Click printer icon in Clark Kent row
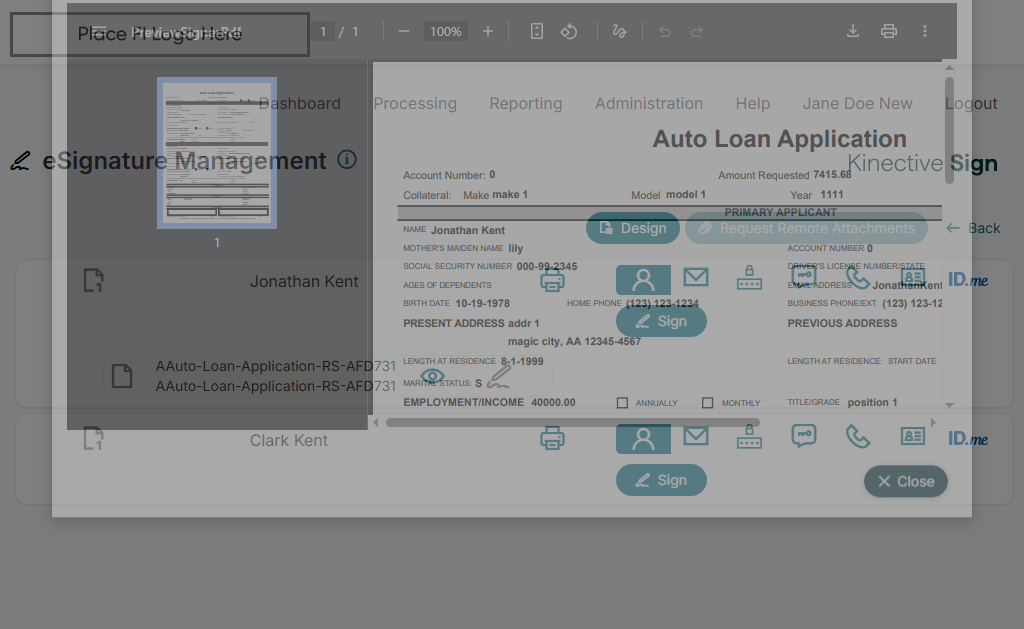 (x=552, y=438)
